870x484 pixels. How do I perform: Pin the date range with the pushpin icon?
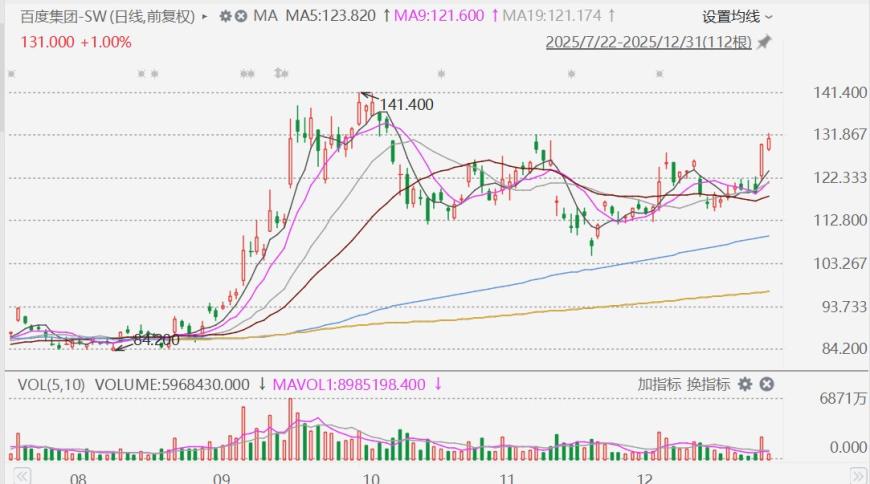[x=765, y=42]
